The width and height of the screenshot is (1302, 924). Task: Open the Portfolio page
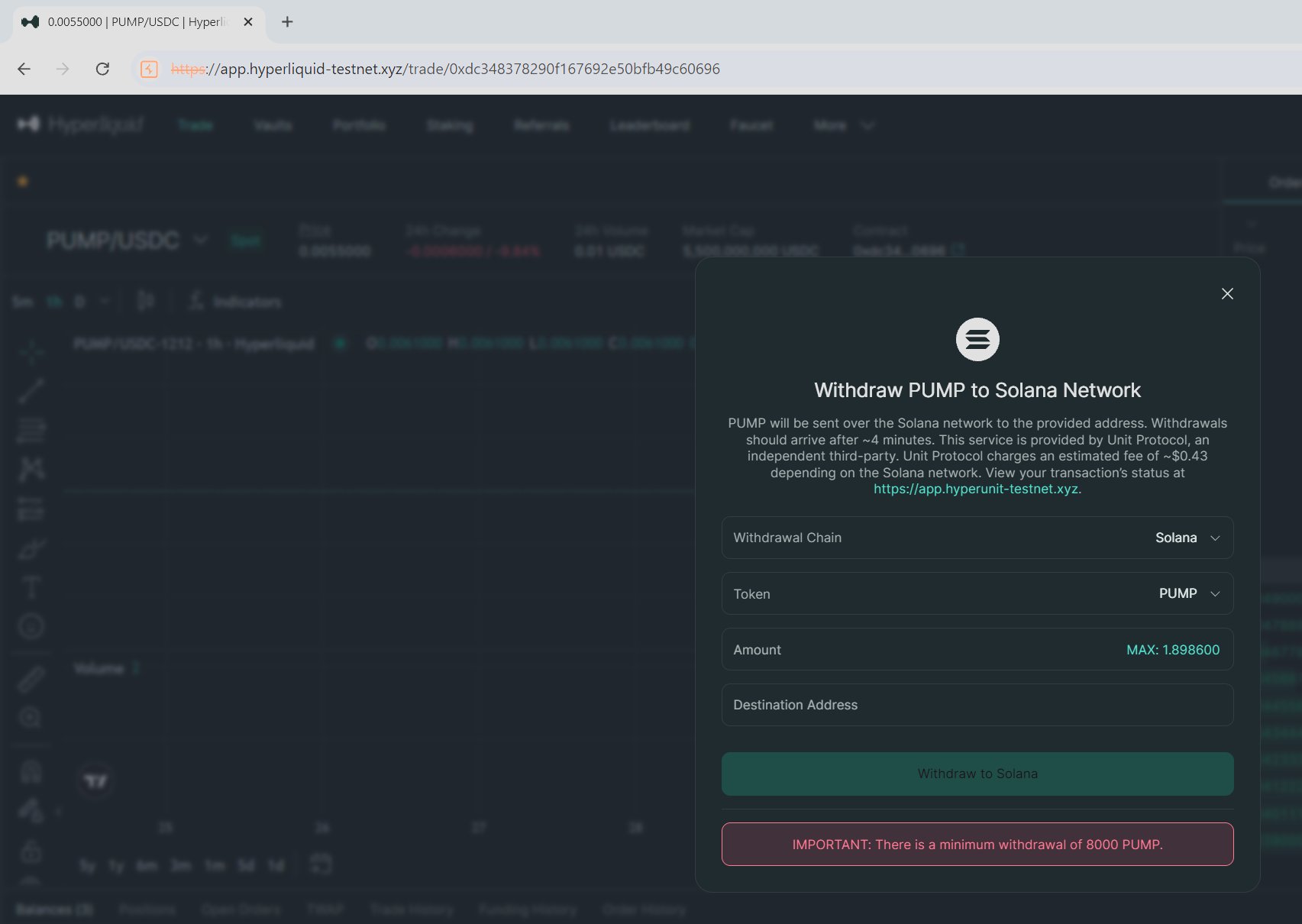359,125
